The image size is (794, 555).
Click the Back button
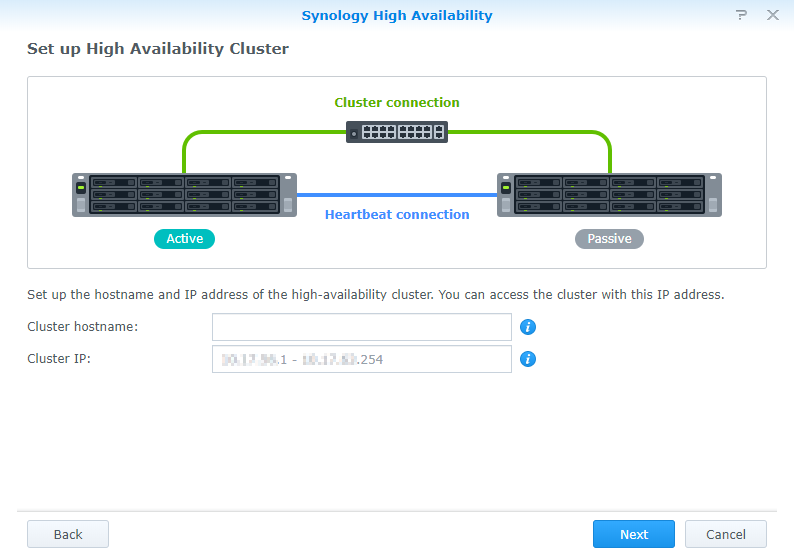68,534
